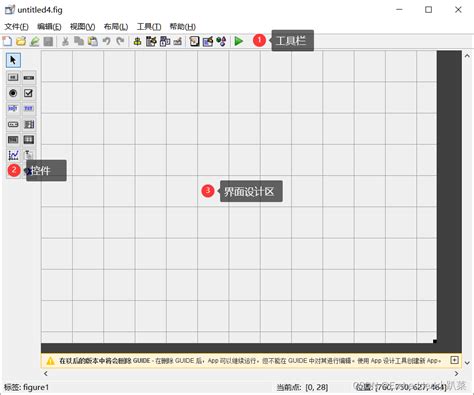Open the 工具(T) menu
Screen dimensions: 474x395
pos(149,27)
